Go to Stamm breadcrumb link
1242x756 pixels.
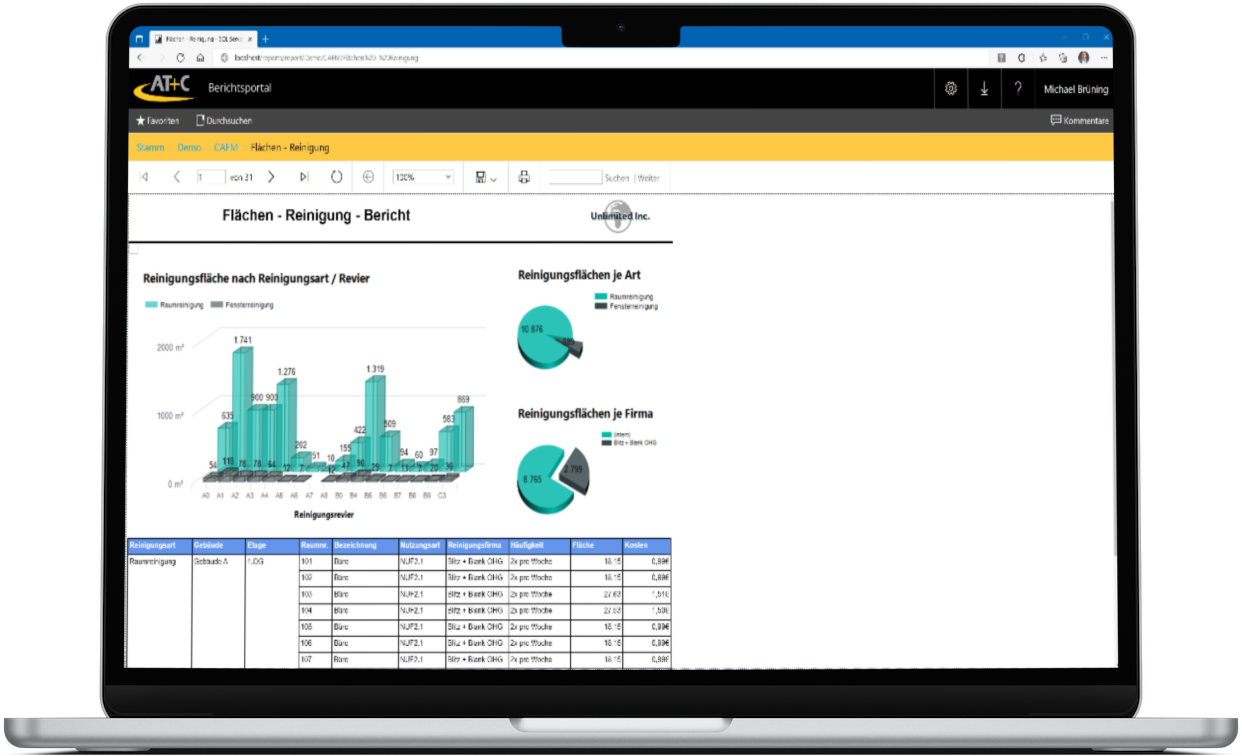150,148
